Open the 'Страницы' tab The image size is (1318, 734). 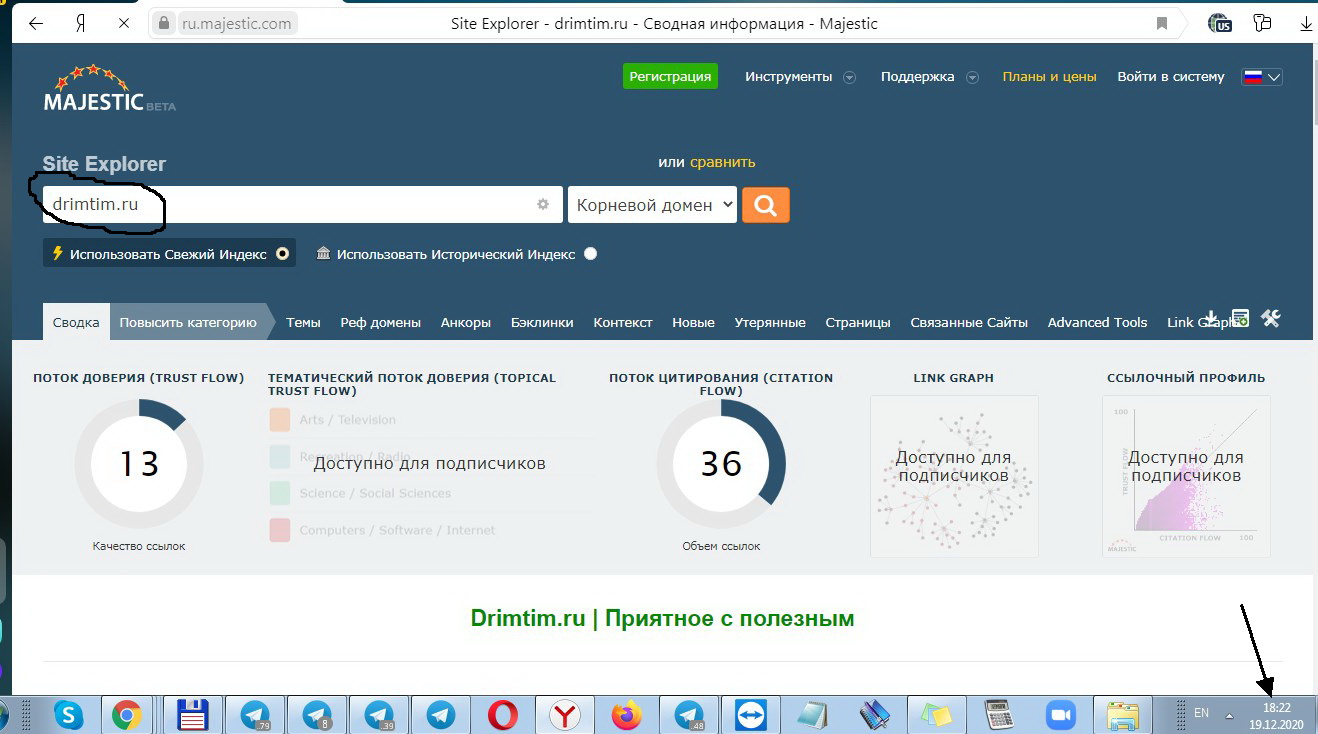(x=858, y=322)
